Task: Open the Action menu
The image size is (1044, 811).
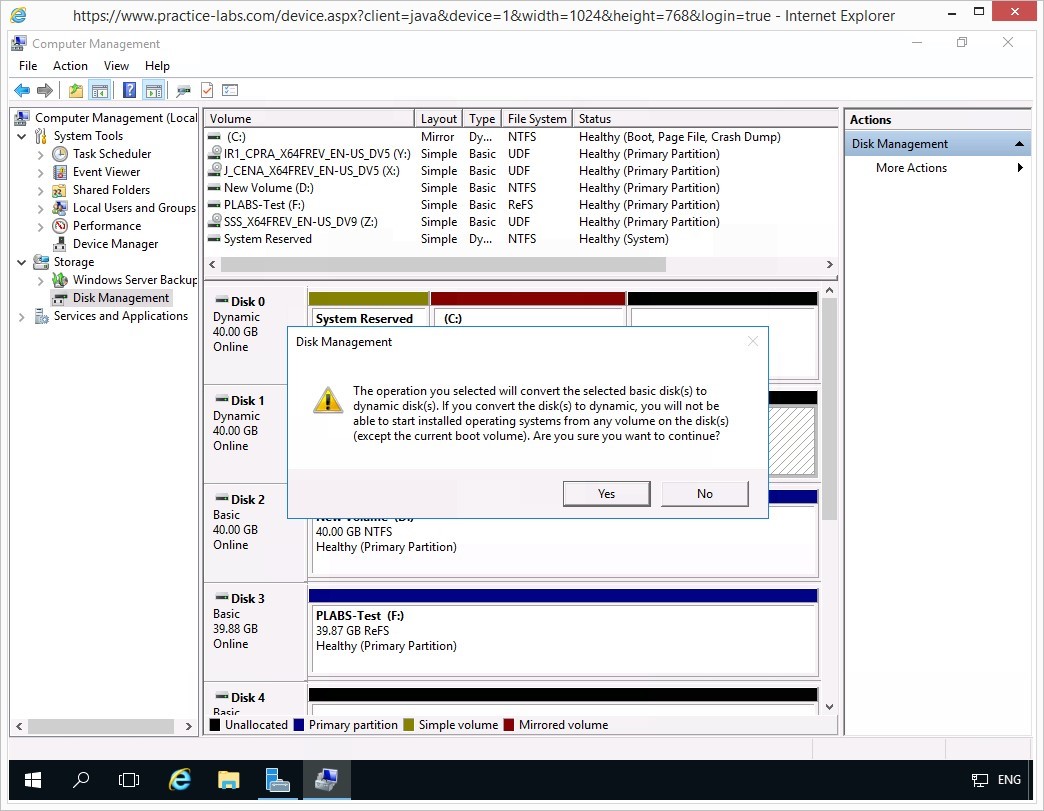Action: coord(70,66)
